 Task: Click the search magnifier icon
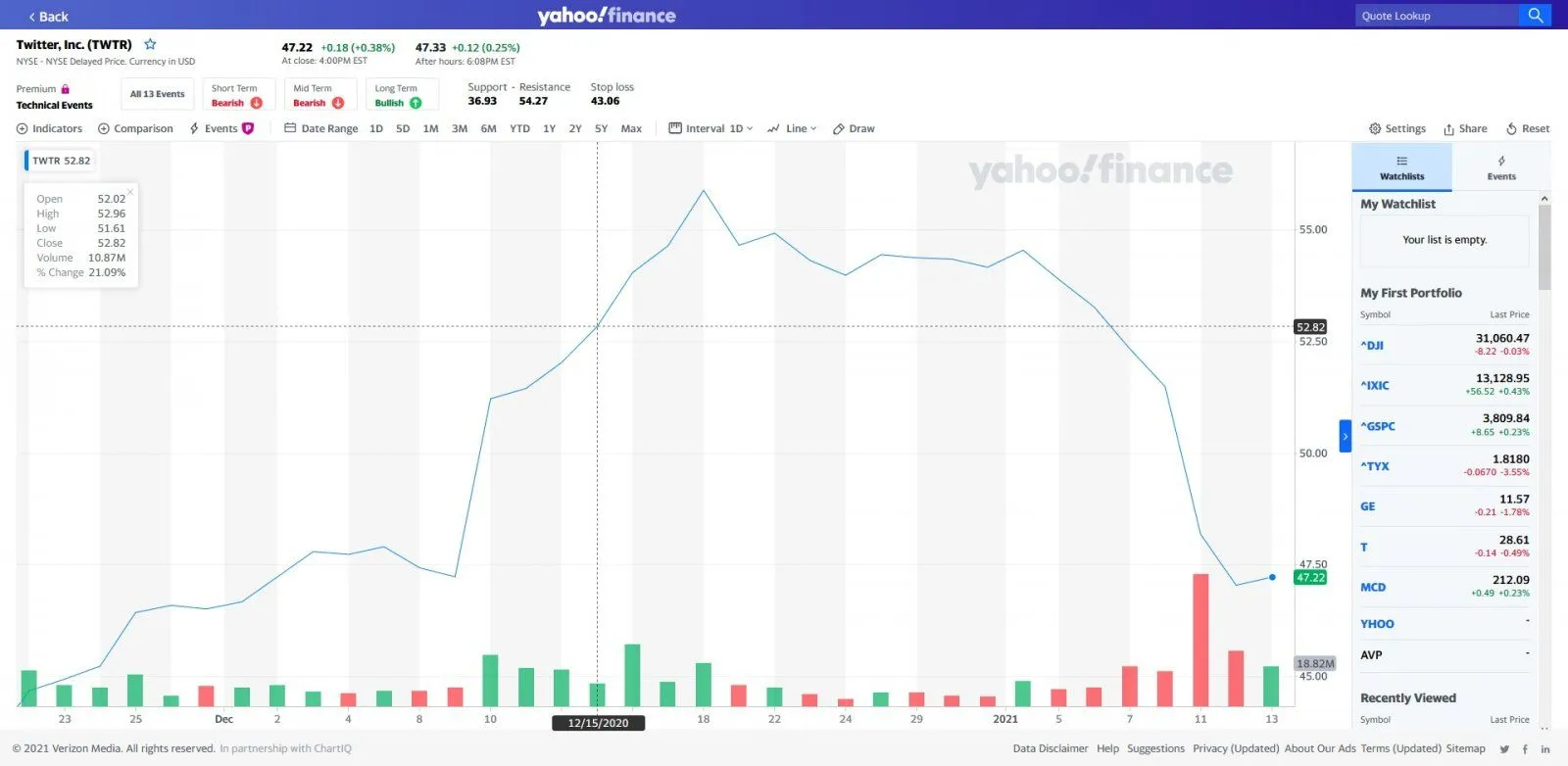(x=1535, y=16)
